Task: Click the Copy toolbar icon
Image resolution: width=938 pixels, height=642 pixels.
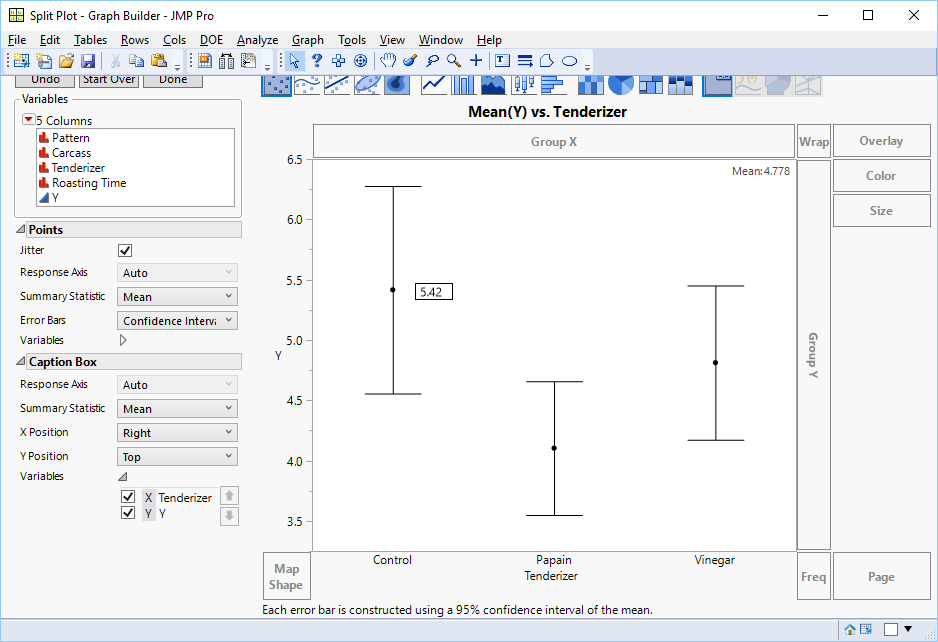Action: pyautogui.click(x=137, y=60)
